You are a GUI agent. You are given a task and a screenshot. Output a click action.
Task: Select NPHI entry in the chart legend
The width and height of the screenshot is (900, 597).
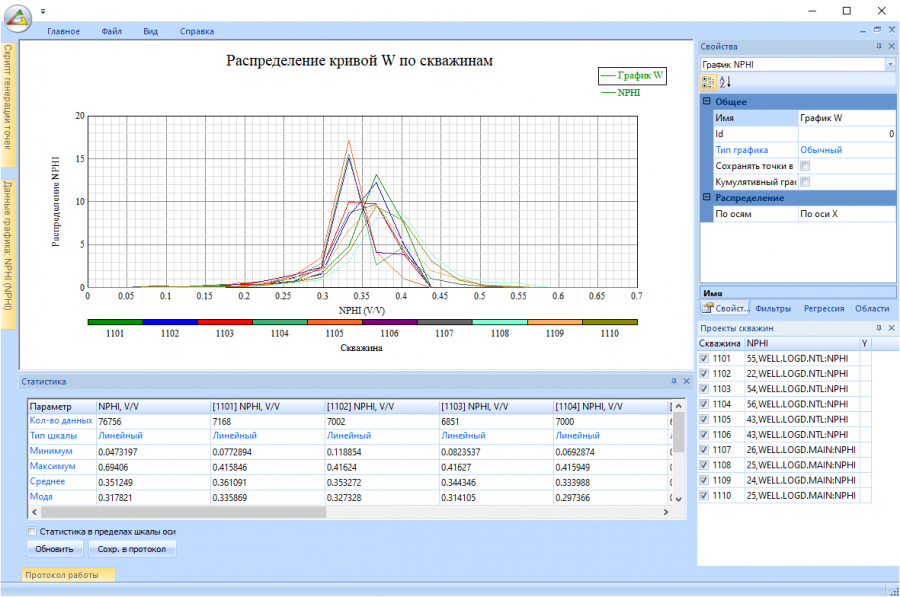click(x=621, y=92)
